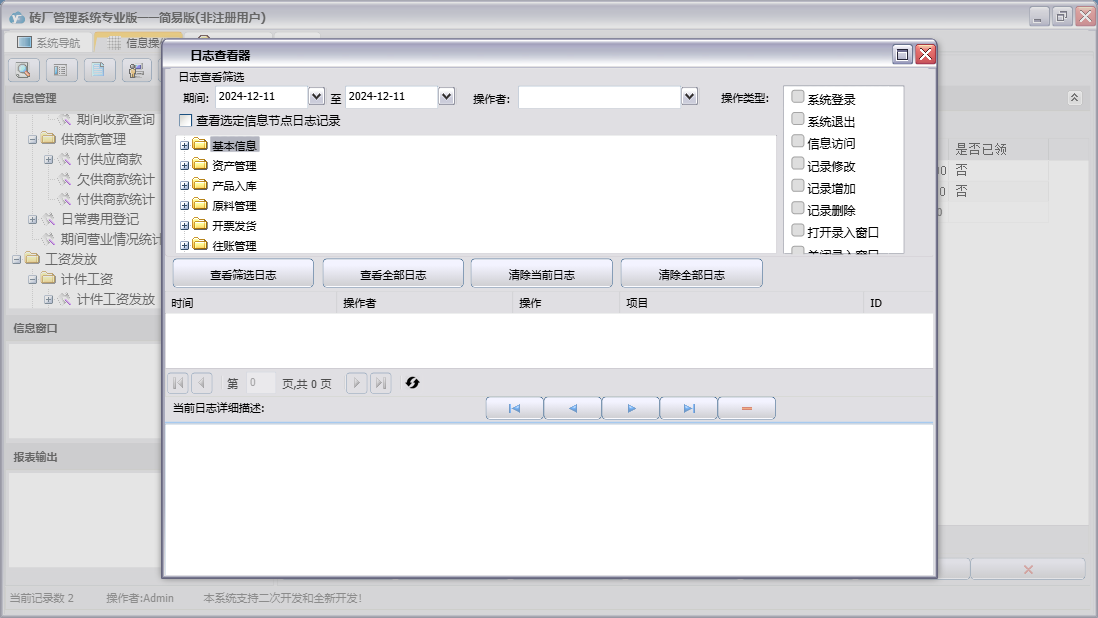
Task: Expand the 开票发货 tree node
Action: coord(184,225)
